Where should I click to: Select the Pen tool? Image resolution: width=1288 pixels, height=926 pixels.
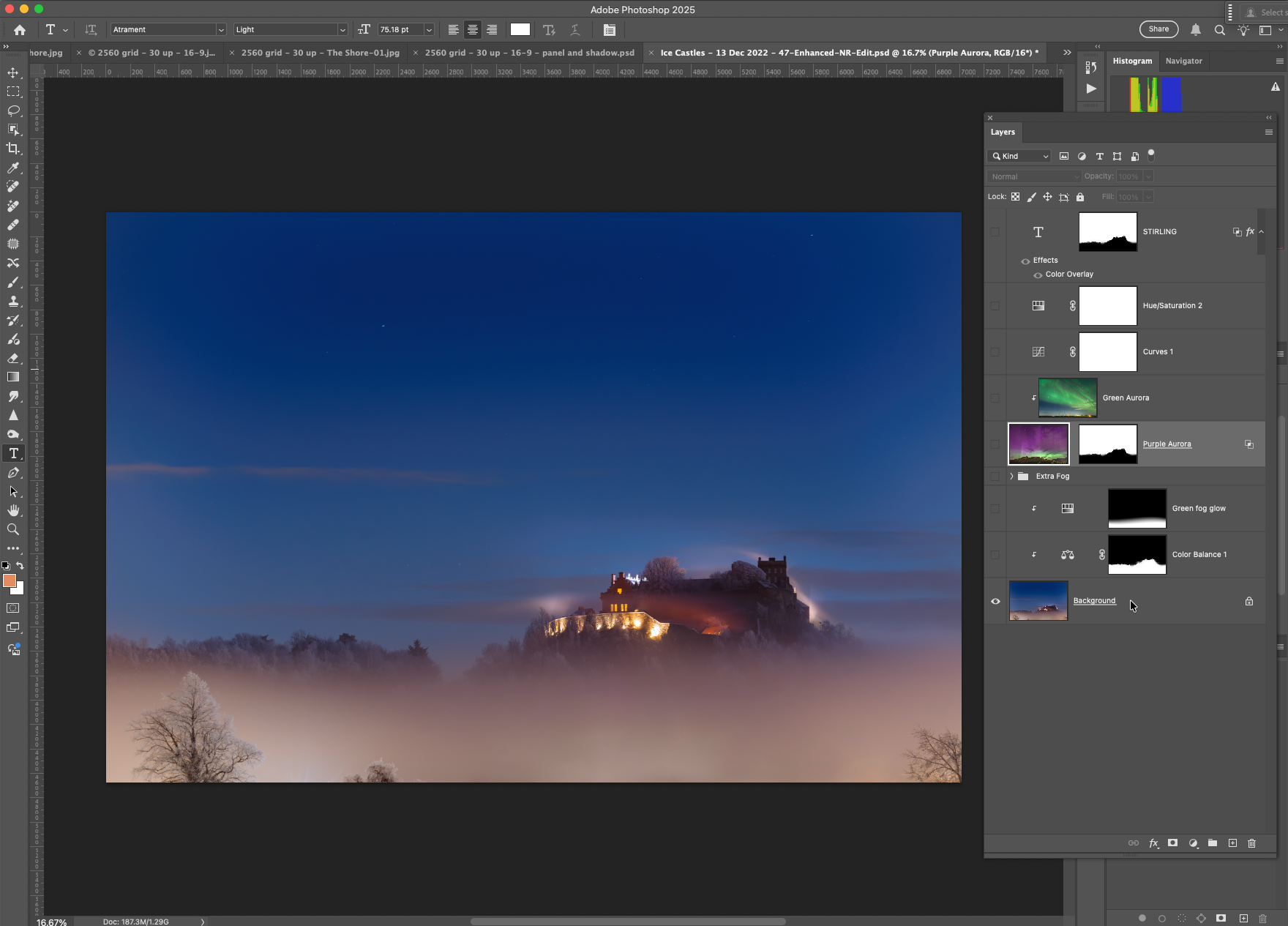[x=13, y=472]
